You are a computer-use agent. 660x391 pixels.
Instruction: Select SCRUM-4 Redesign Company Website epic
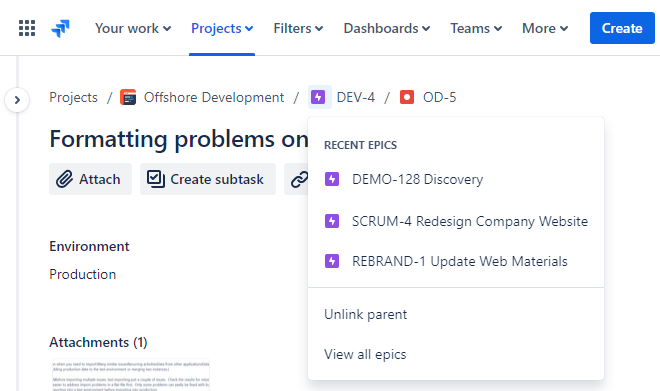tap(456, 221)
